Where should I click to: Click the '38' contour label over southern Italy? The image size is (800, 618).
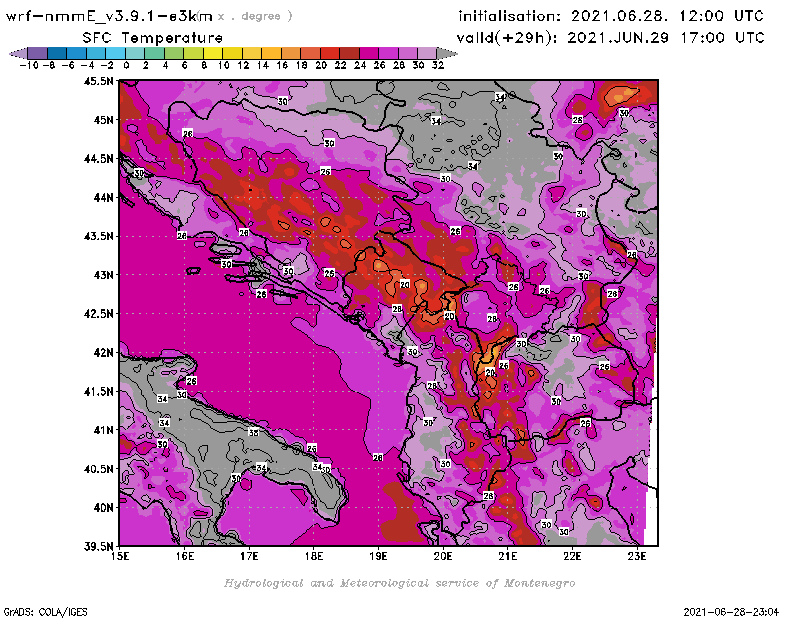click(253, 433)
